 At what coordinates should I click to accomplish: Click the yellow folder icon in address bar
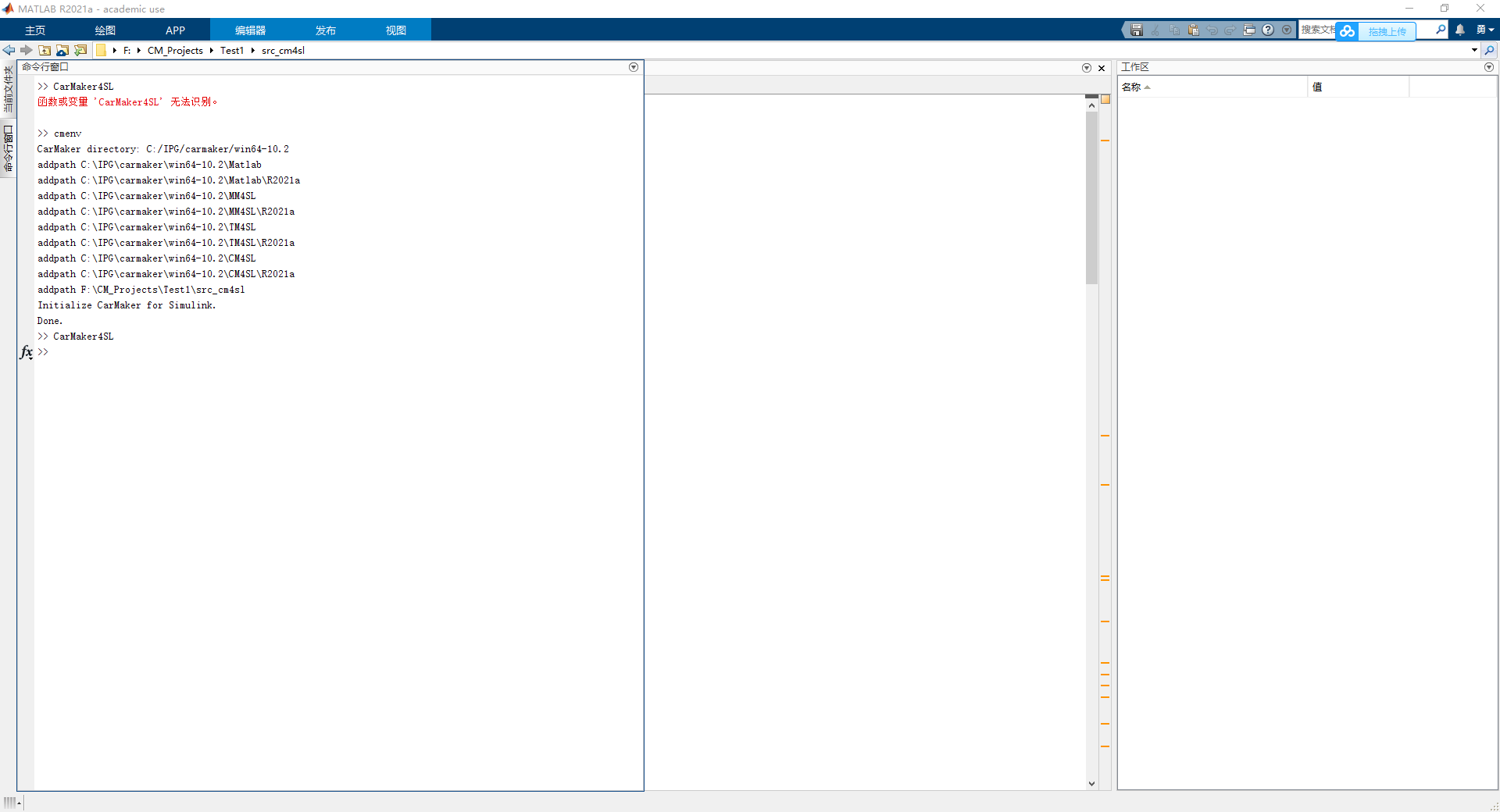101,50
